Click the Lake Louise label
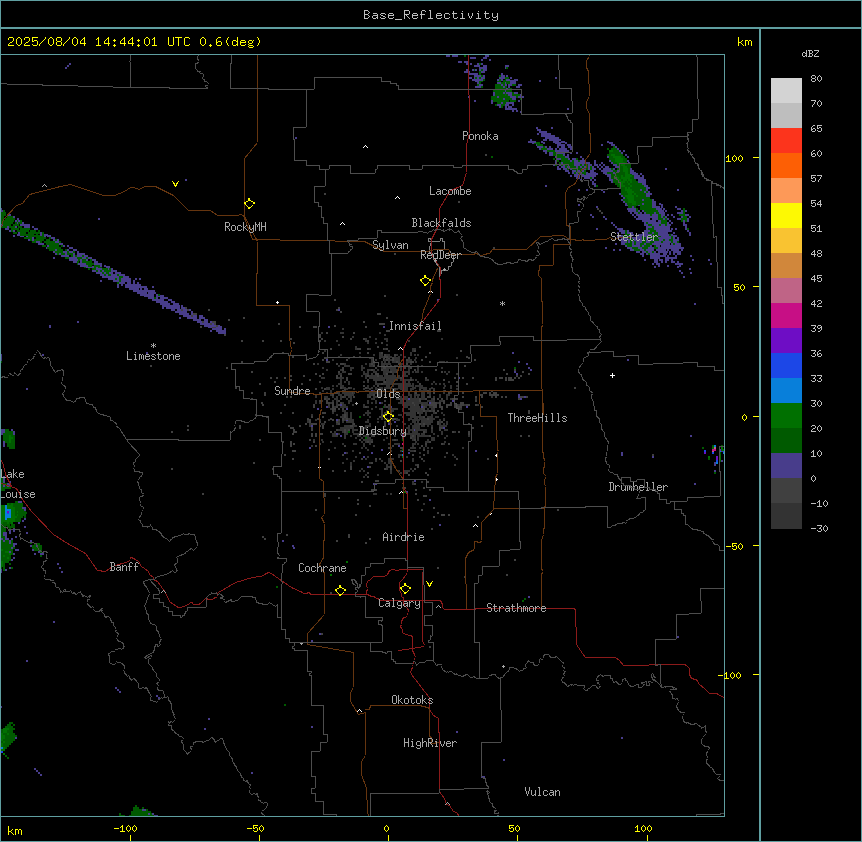862x842 pixels. pyautogui.click(x=18, y=484)
